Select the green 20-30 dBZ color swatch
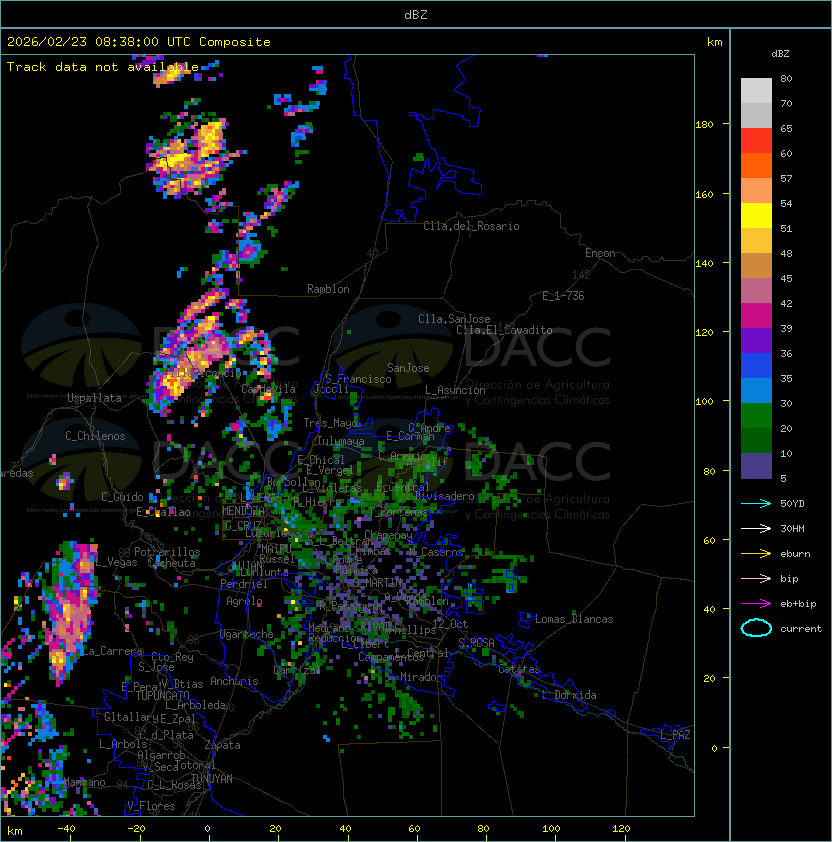Screen dimensions: 832x842 756,416
